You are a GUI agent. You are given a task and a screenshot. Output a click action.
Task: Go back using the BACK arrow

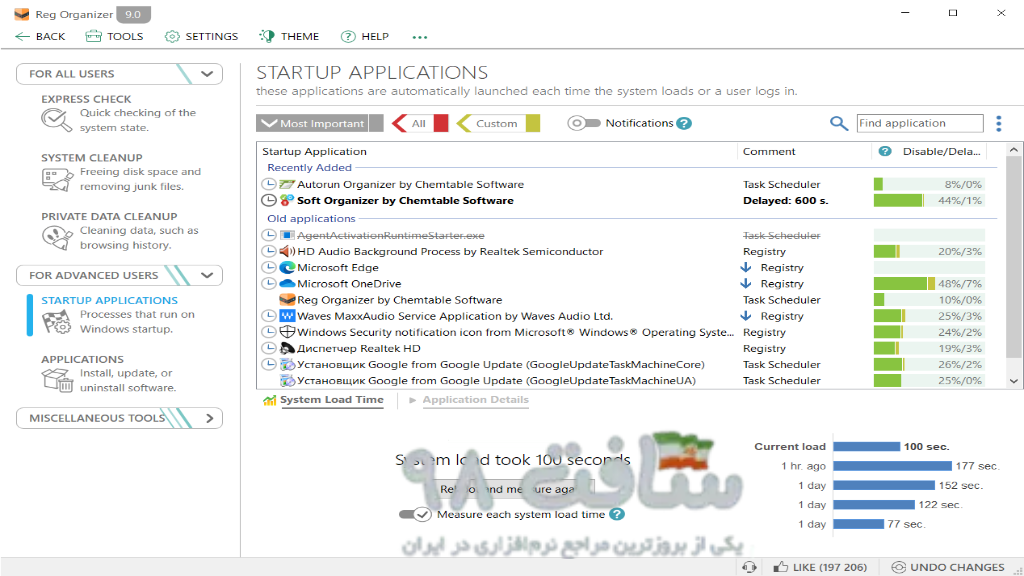(40, 37)
